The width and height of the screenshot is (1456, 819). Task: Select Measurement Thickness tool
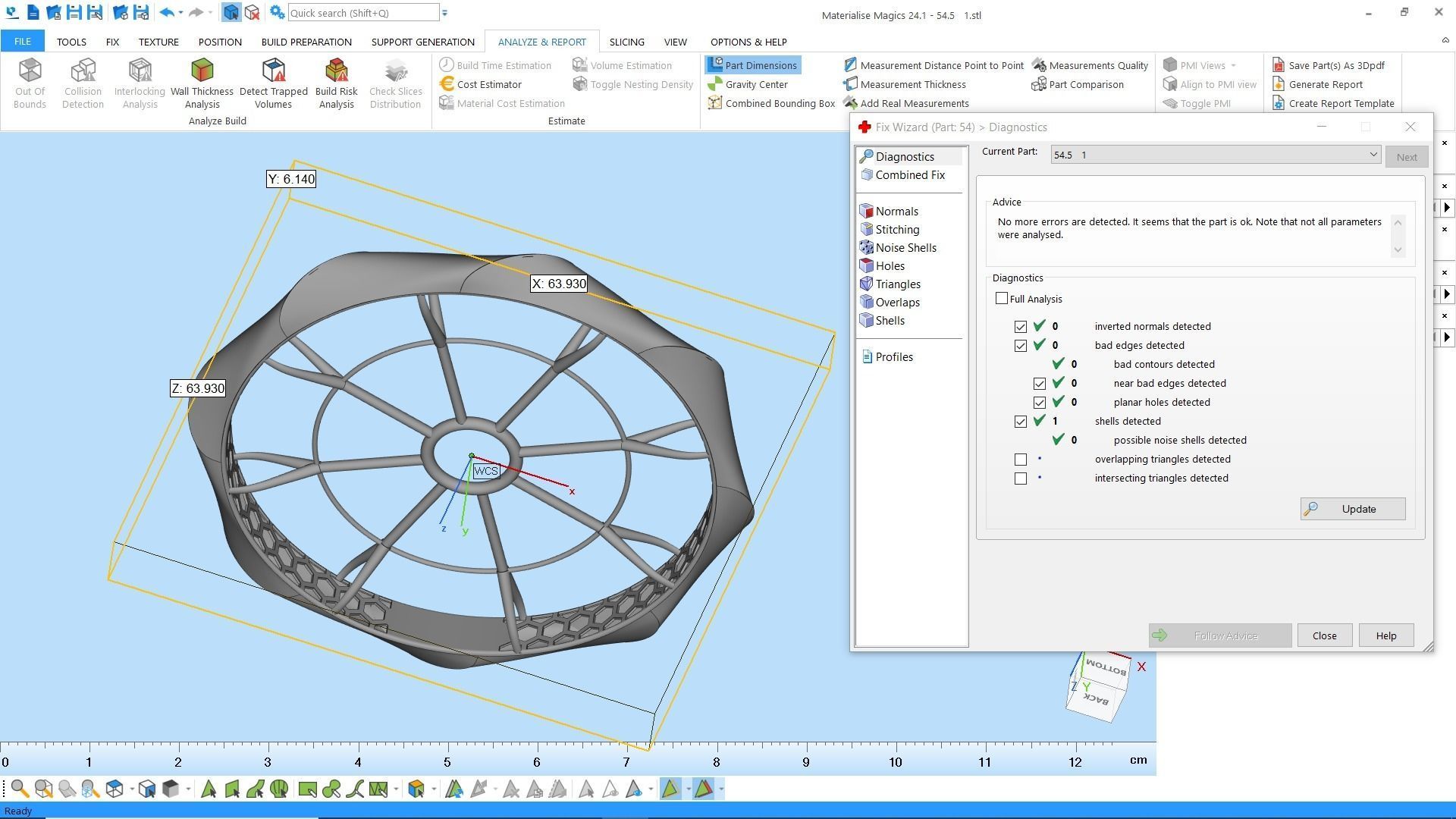click(912, 84)
